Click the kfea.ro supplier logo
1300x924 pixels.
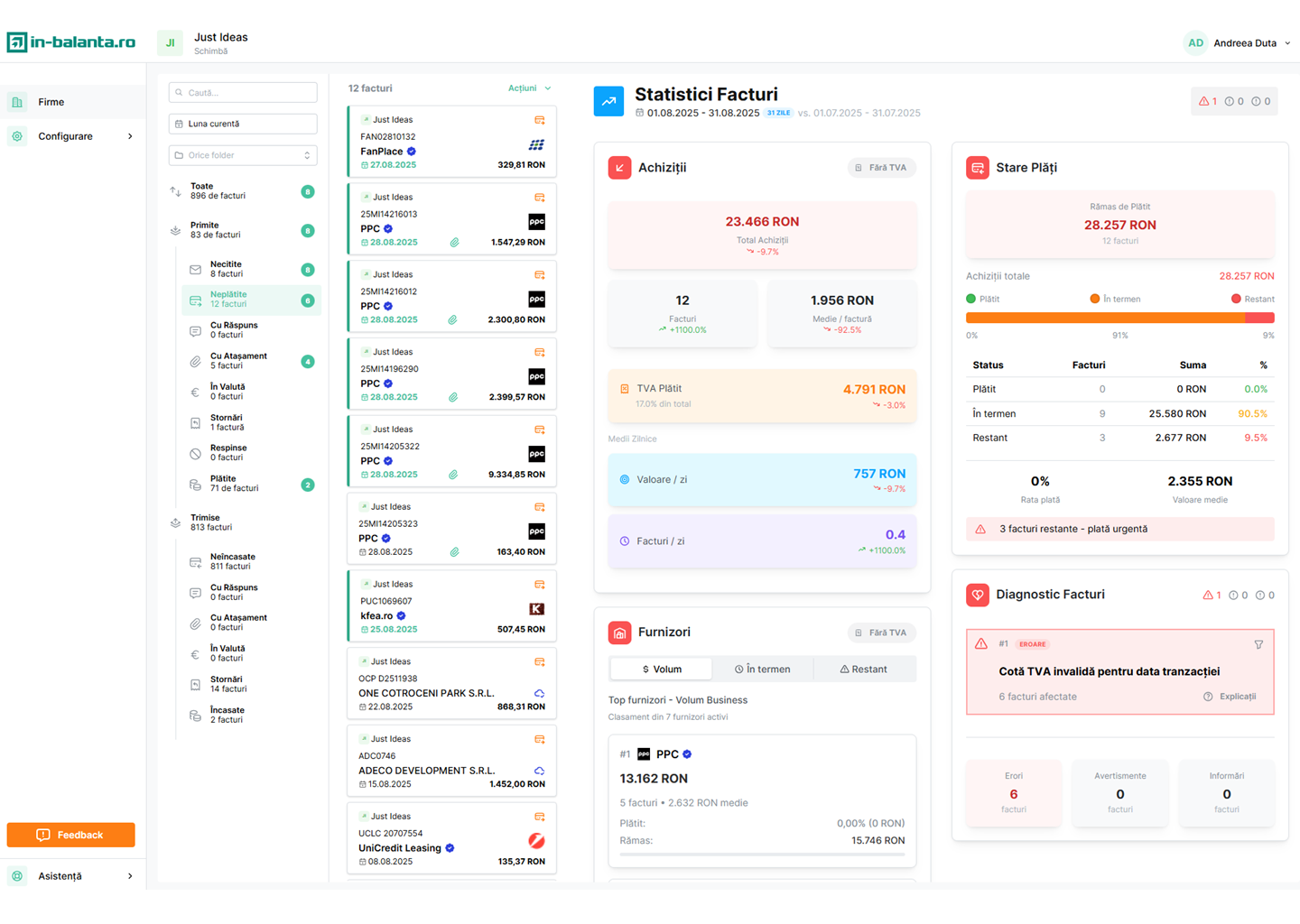[x=536, y=609]
